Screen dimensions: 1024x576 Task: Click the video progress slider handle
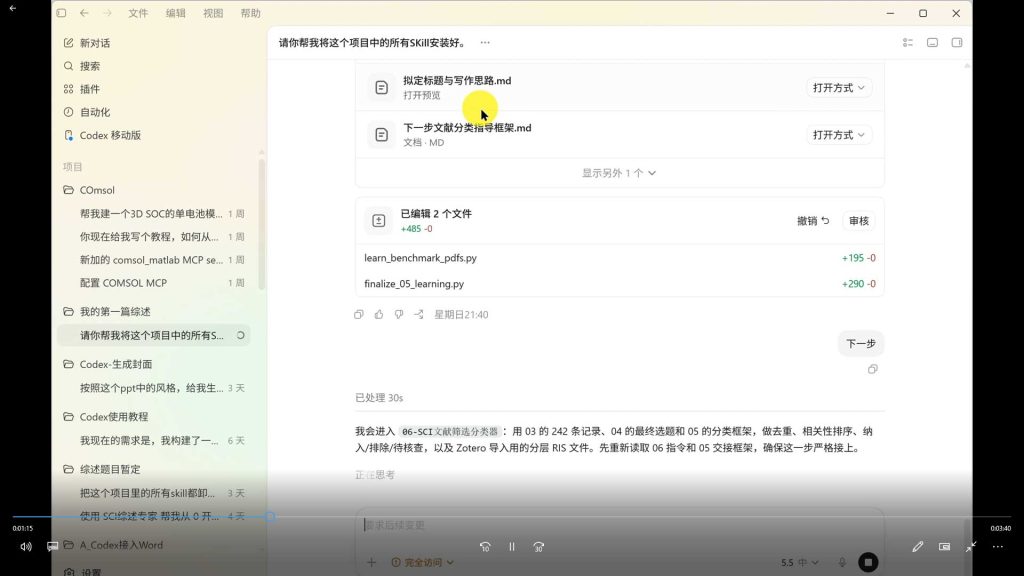coord(270,517)
